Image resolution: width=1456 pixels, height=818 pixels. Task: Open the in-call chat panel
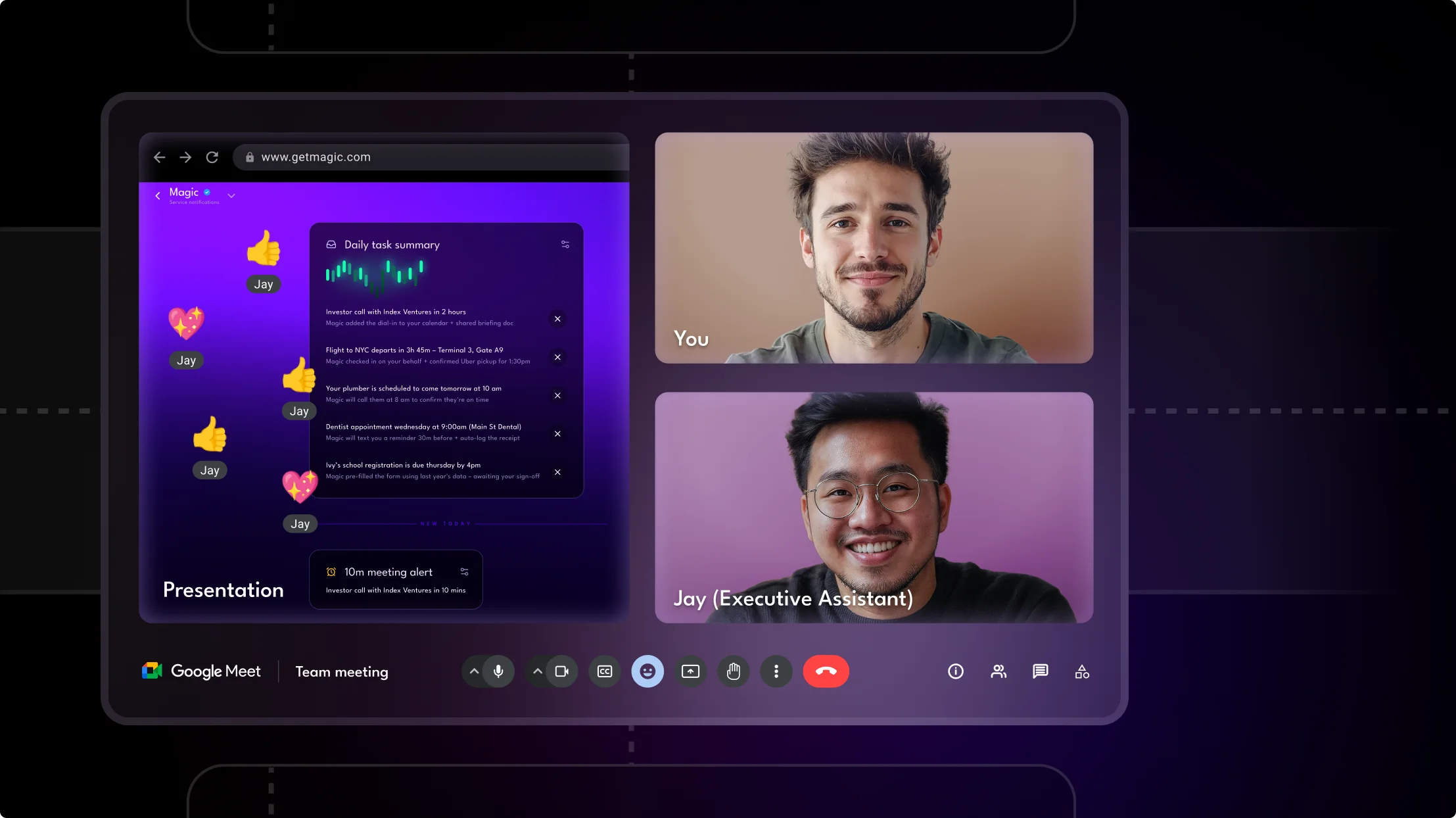pos(1040,671)
